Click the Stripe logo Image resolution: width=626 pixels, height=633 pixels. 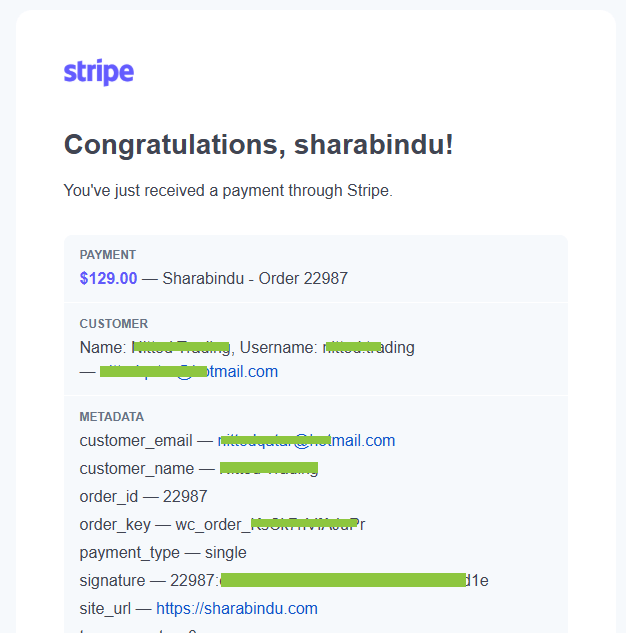pos(99,72)
